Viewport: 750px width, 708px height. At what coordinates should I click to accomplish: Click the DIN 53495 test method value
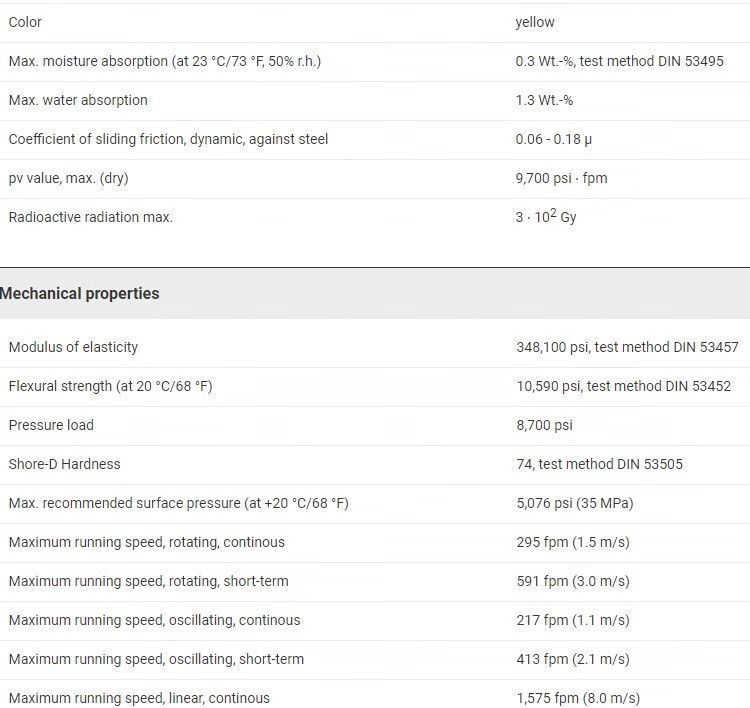click(x=619, y=61)
